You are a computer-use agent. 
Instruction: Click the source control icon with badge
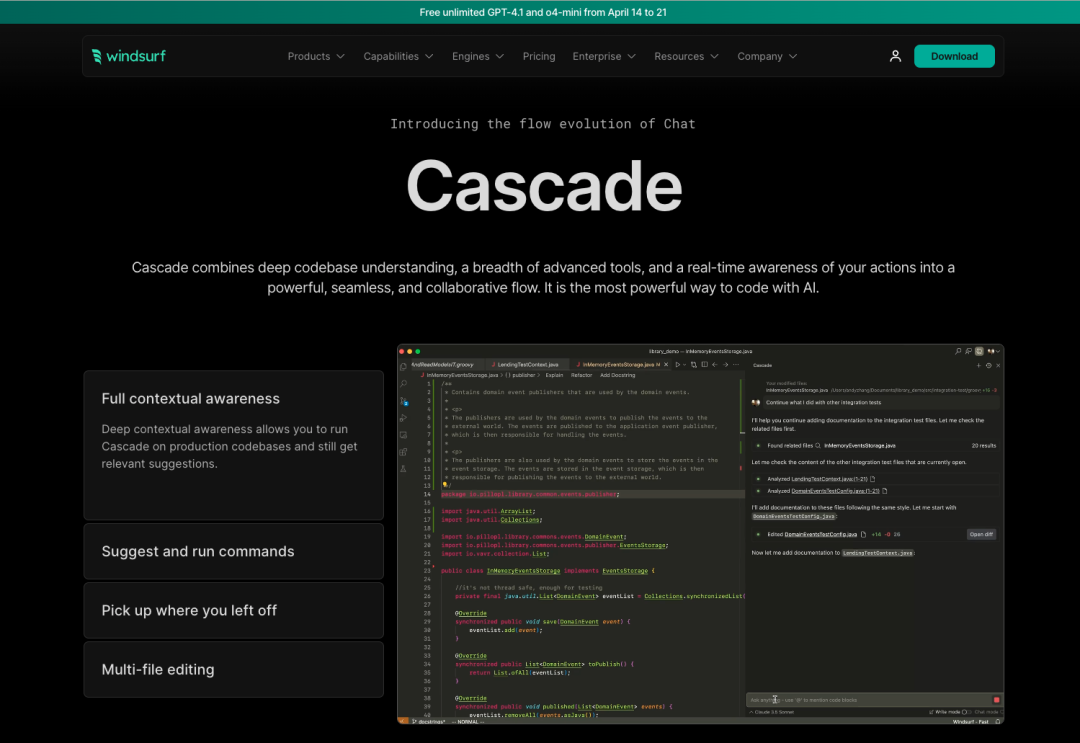404,401
